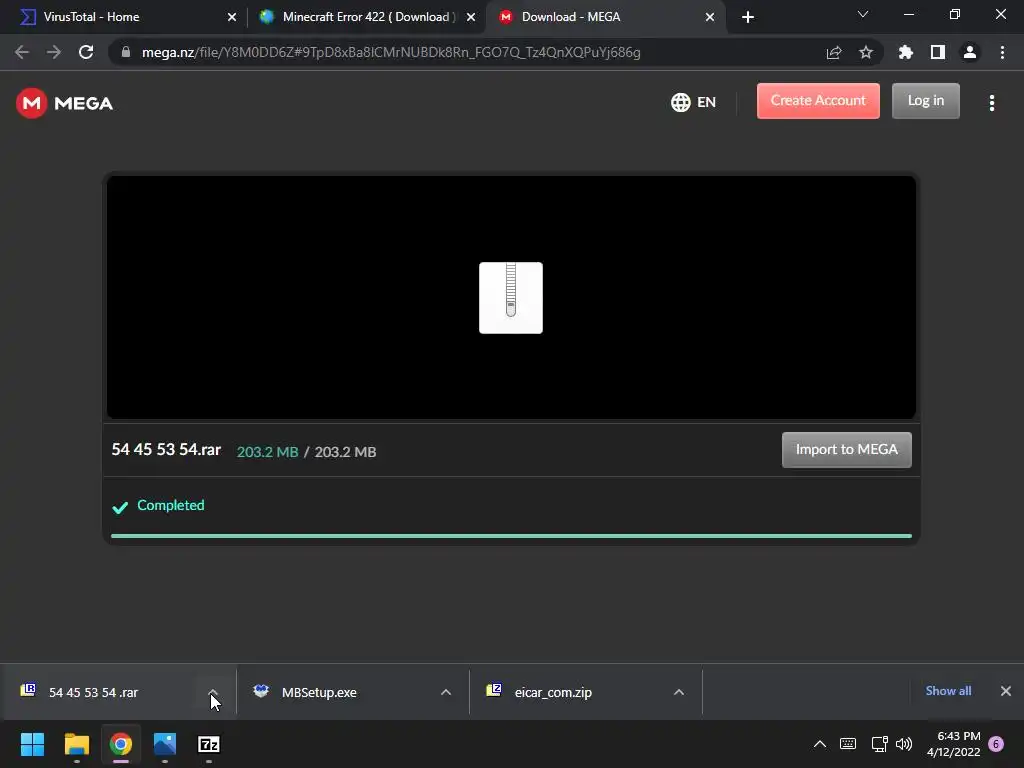Click Chrome icon in taskbar
1024x768 pixels.
121,744
